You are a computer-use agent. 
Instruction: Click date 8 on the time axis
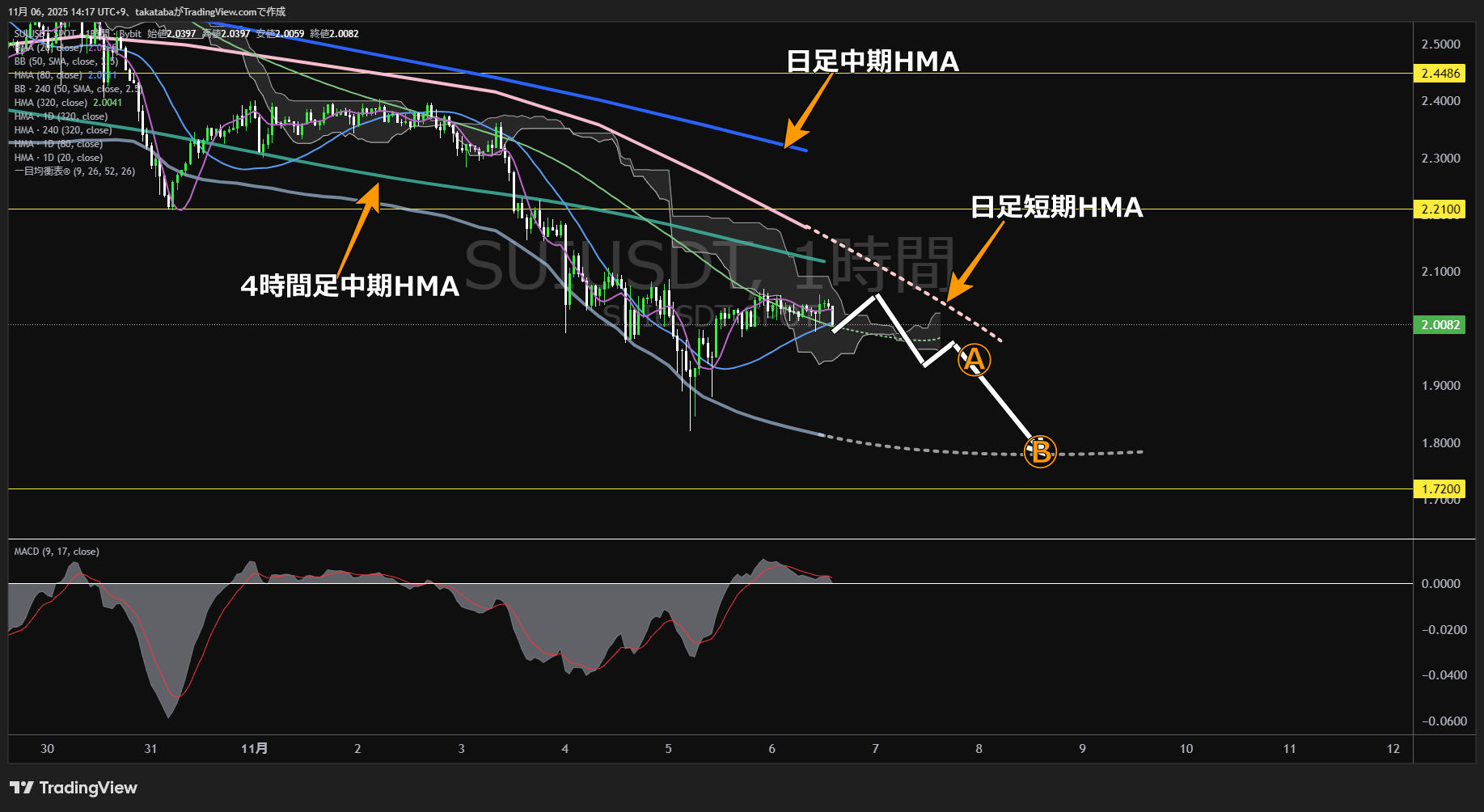979,749
